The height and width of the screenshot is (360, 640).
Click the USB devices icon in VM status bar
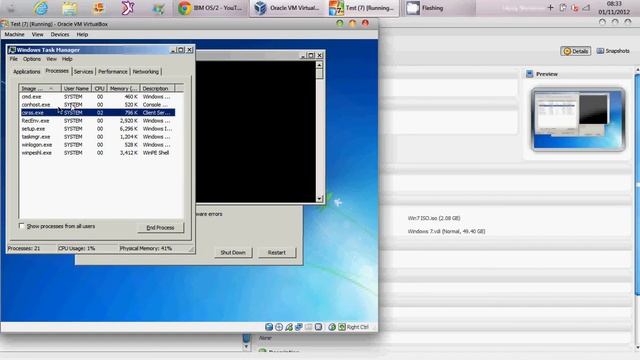289,327
